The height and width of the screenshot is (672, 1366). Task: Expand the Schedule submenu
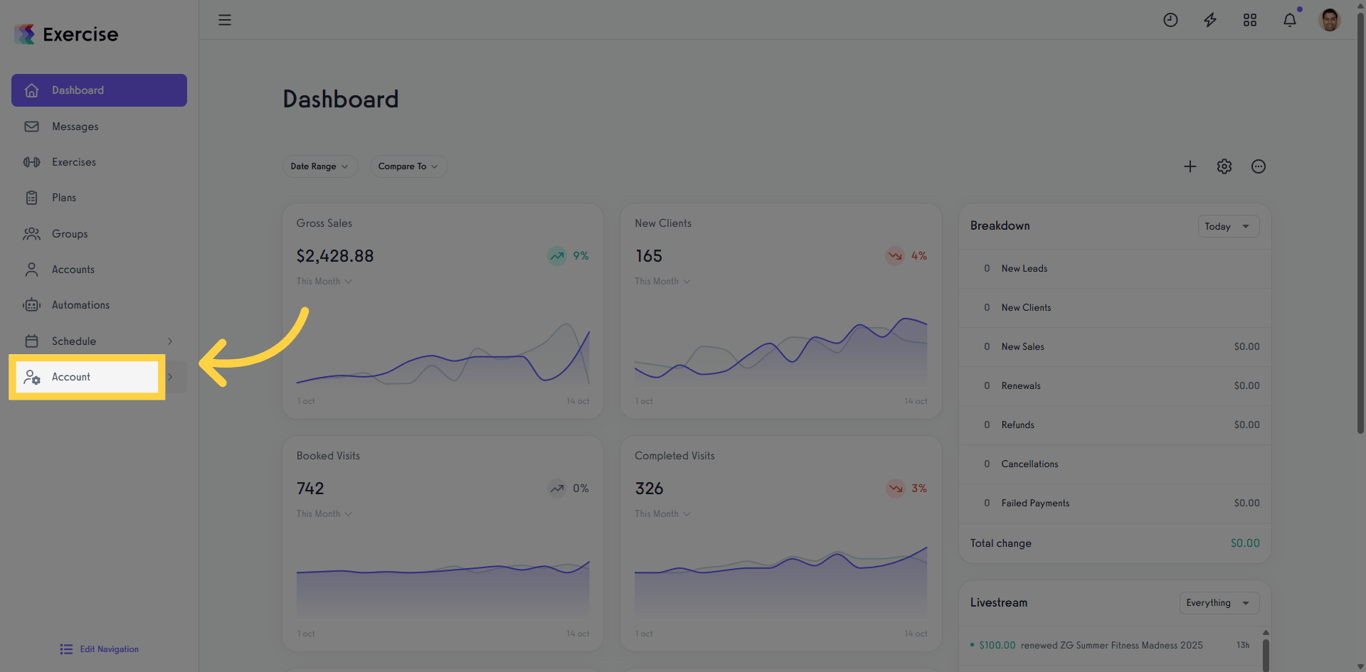(170, 340)
